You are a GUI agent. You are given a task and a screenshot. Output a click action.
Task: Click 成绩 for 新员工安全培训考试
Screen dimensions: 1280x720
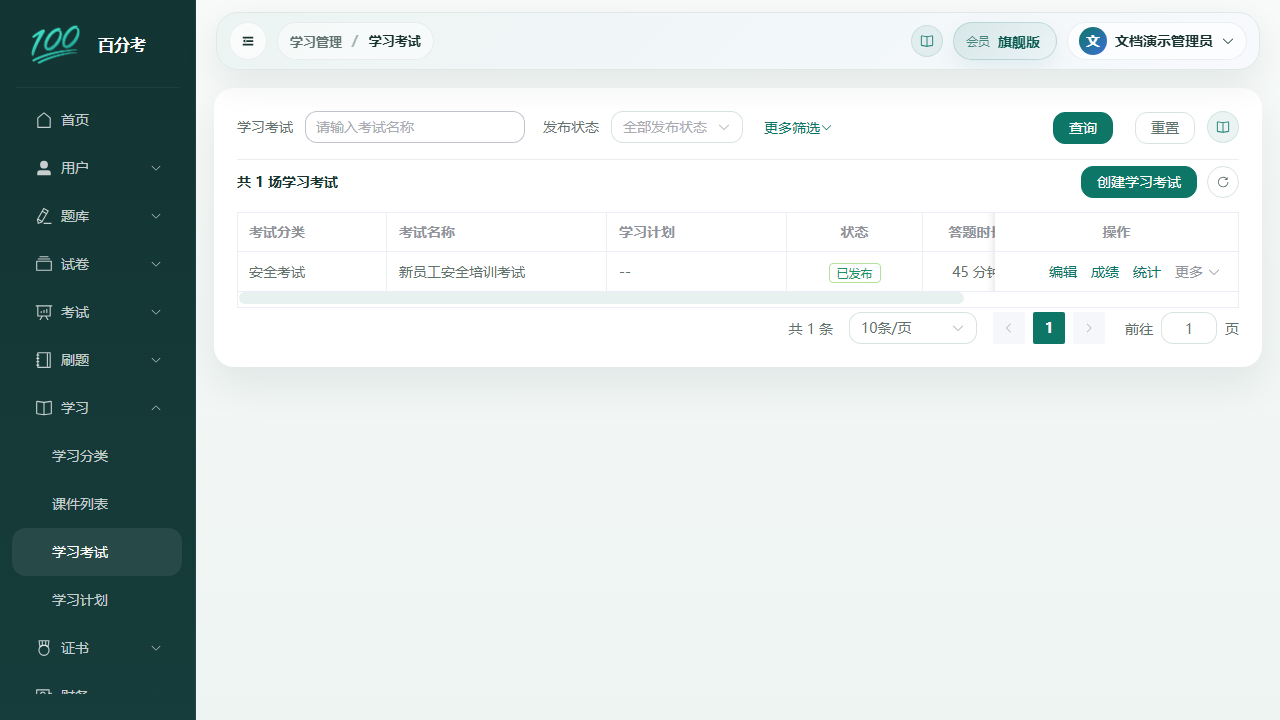pos(1105,272)
